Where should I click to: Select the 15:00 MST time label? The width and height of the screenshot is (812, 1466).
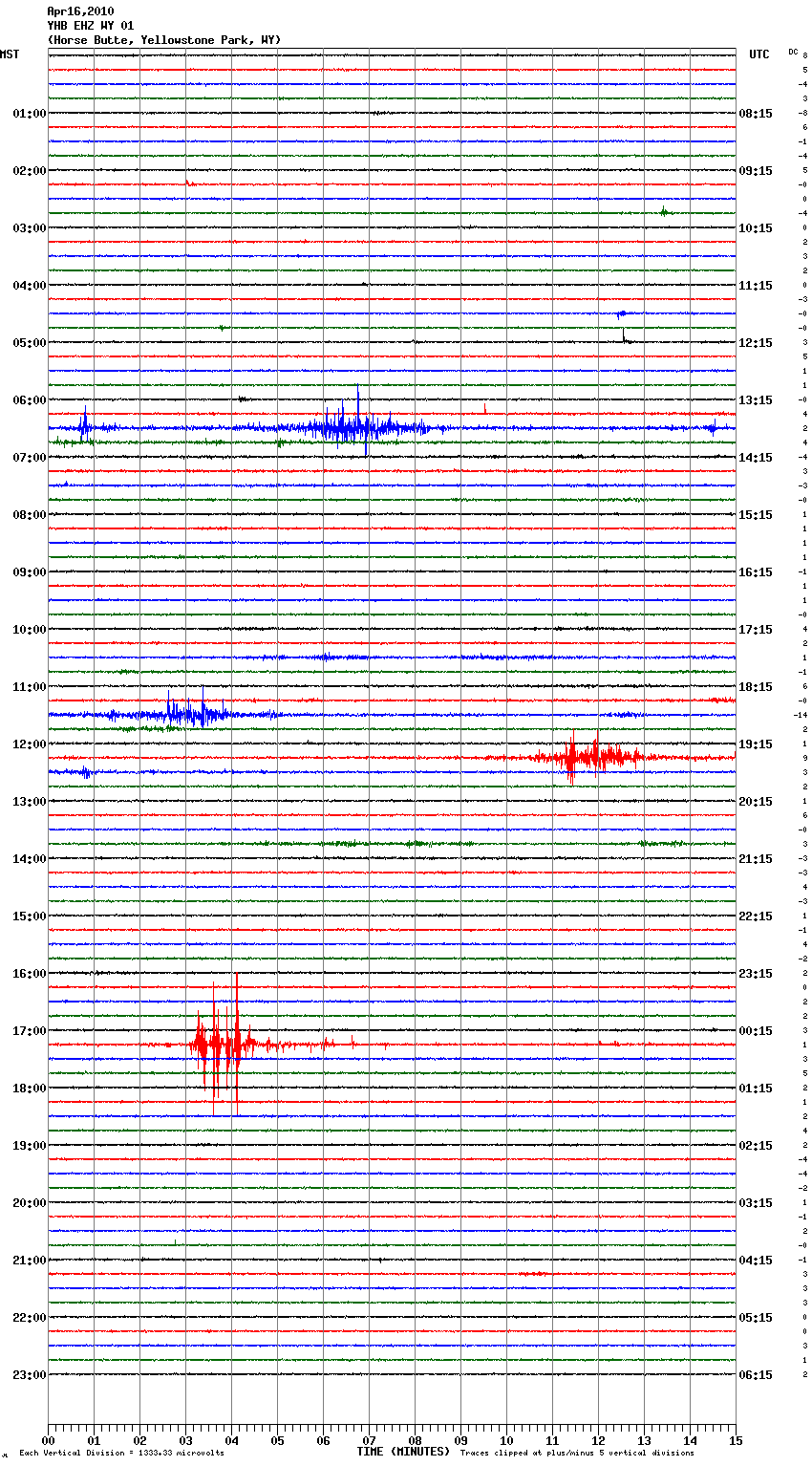(x=30, y=916)
